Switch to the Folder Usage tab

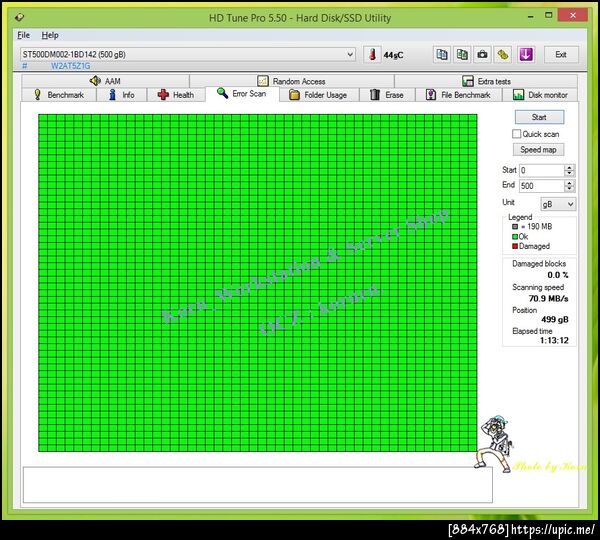(319, 95)
